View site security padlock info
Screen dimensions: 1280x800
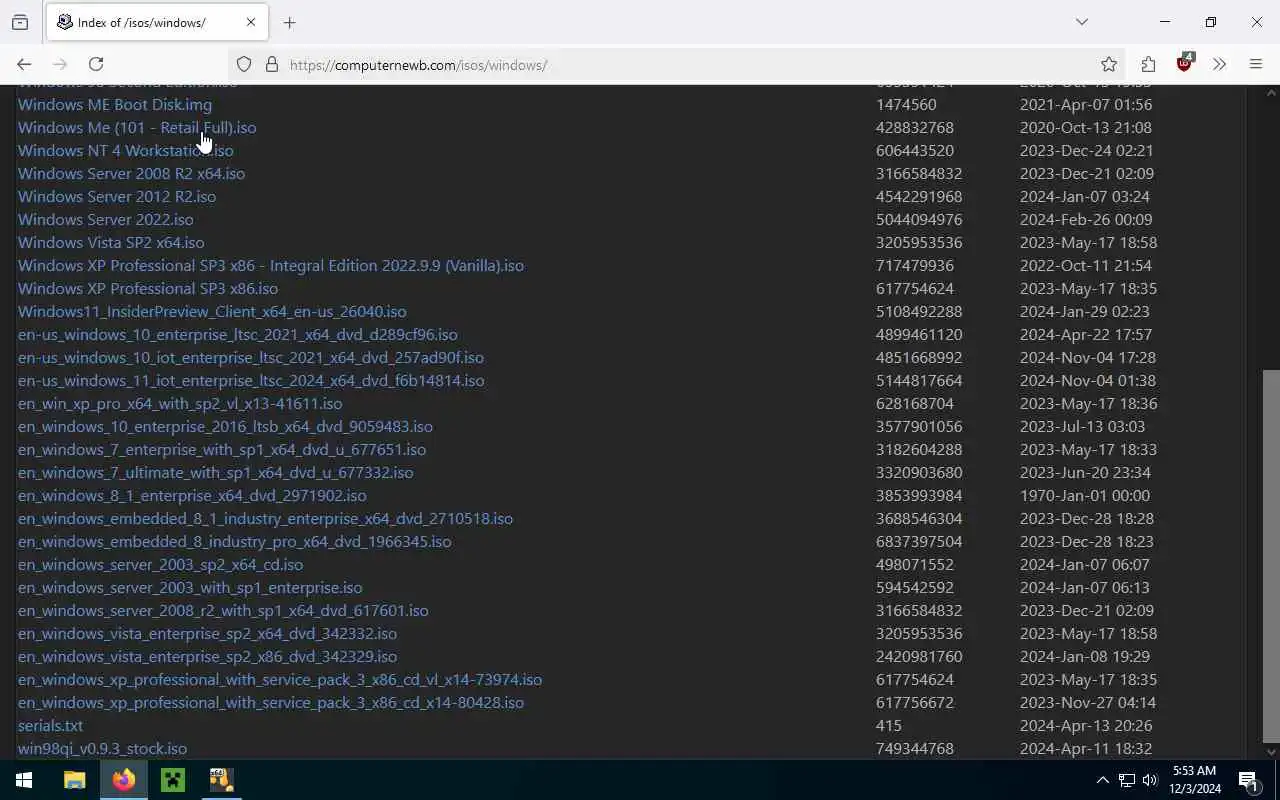click(x=271, y=64)
